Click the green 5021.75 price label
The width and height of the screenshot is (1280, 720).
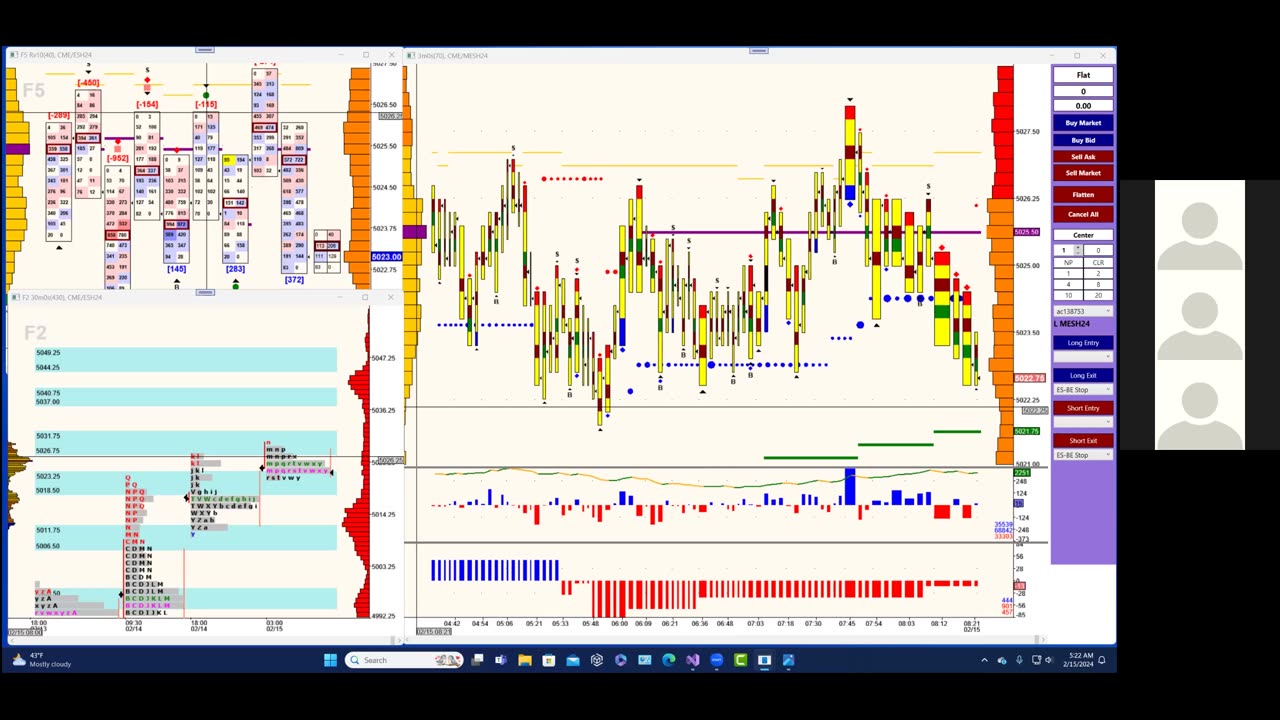click(1026, 431)
